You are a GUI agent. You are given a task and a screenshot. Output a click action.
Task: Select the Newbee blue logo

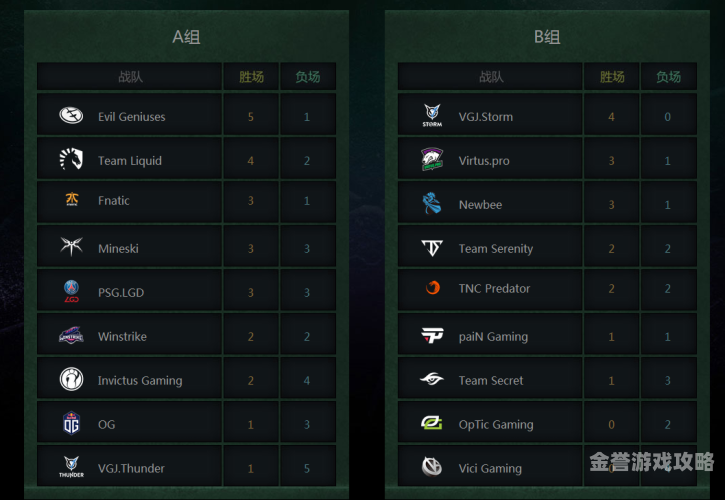tap(432, 204)
